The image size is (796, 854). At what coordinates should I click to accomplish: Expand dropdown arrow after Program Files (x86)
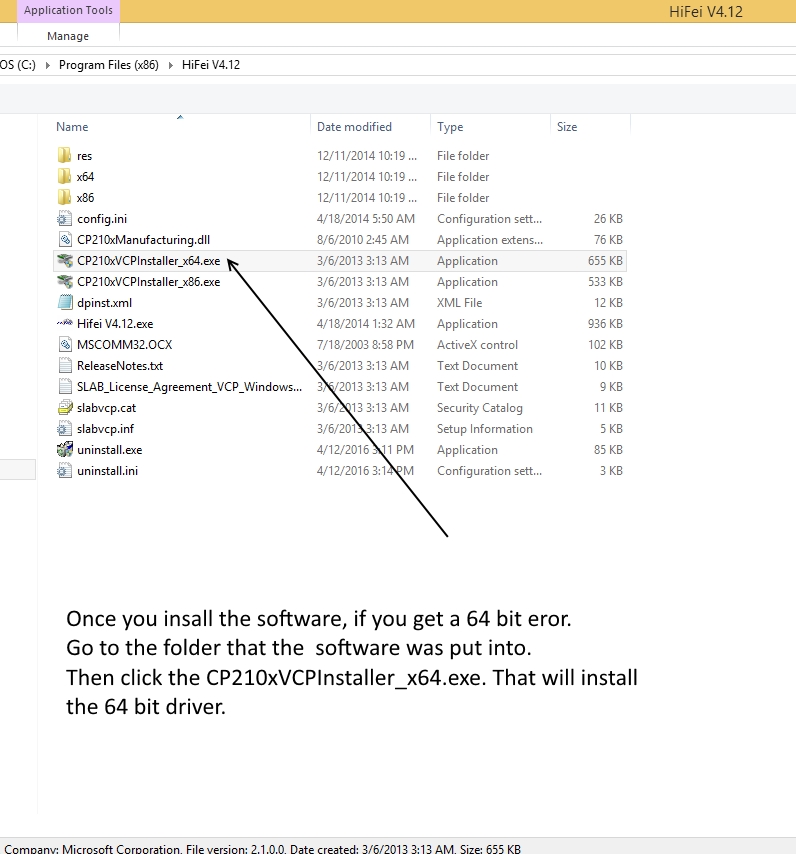(x=170, y=65)
